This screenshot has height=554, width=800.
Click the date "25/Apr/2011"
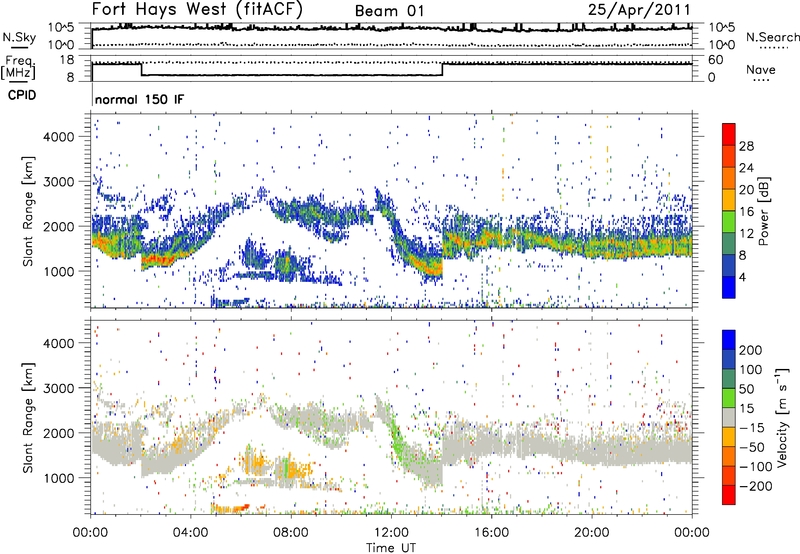point(639,10)
